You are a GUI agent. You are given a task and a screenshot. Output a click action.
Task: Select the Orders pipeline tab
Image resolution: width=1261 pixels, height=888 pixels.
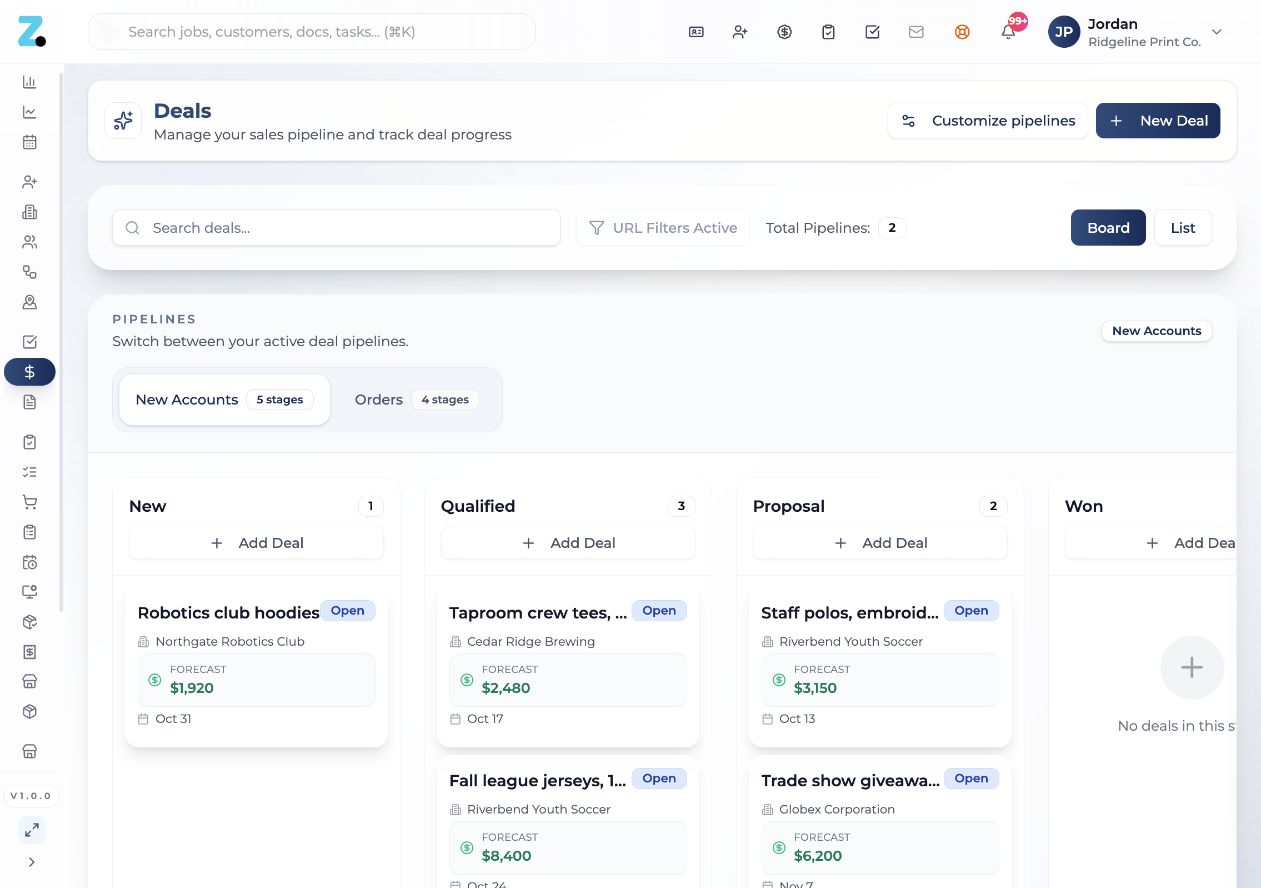417,400
